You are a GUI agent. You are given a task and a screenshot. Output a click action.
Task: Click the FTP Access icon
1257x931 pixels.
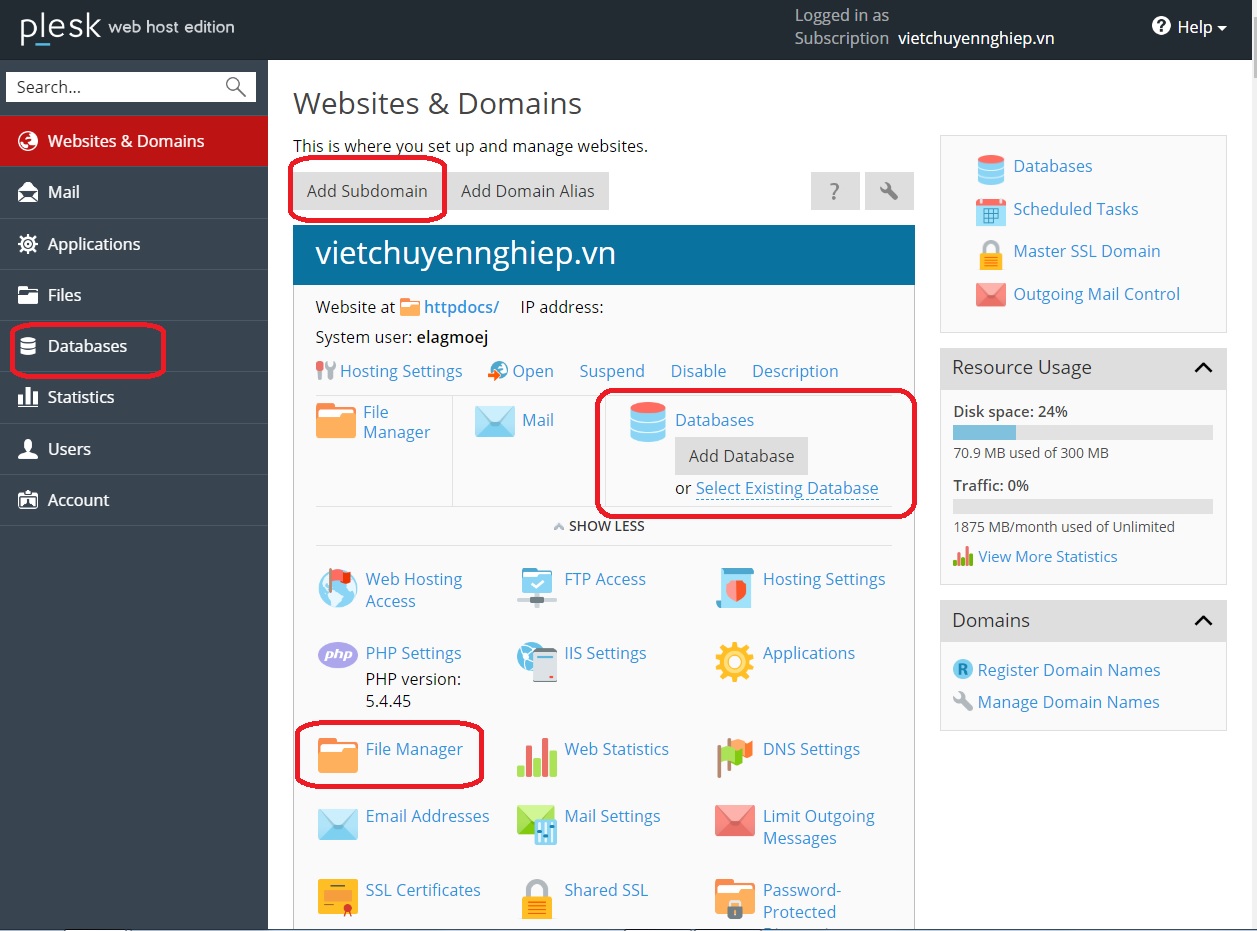[x=537, y=585]
